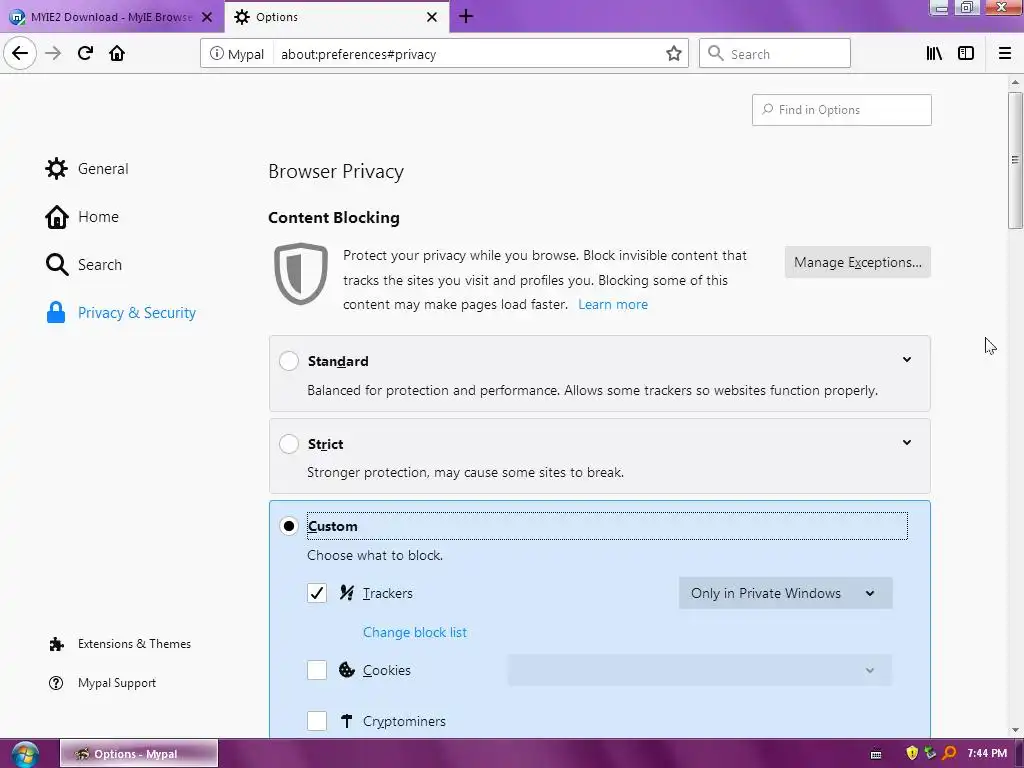Open the Windows Start button

(24, 754)
